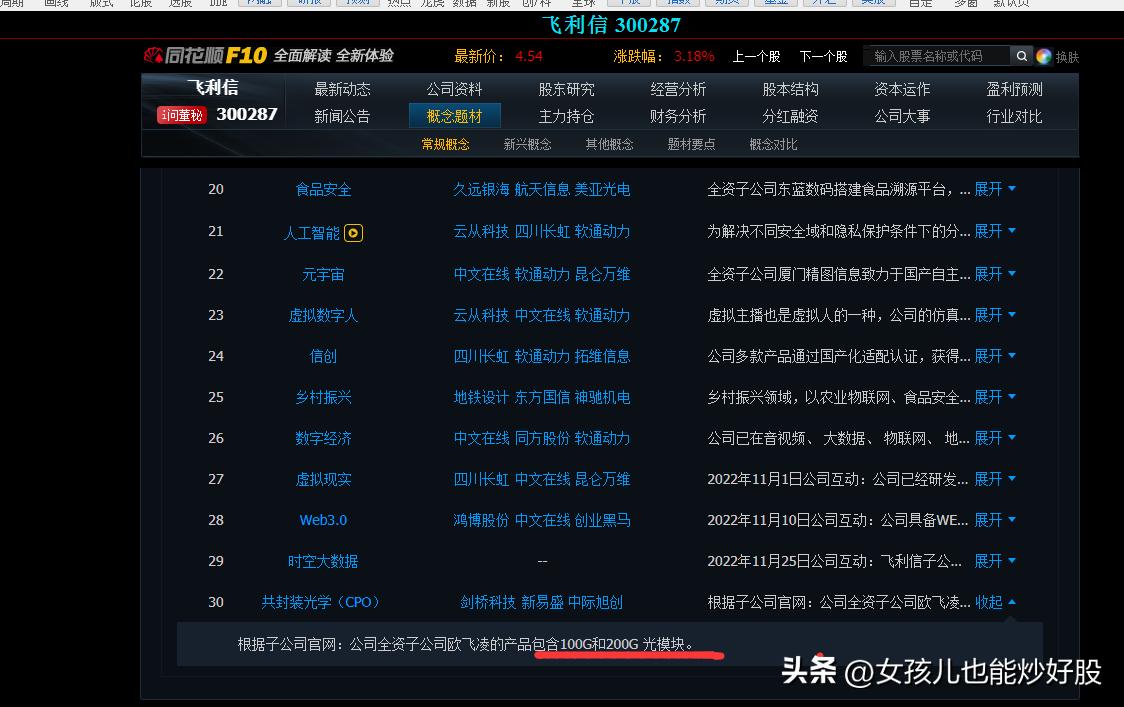The image size is (1124, 707).
Task: Open the 信创 concept link
Action: tap(323, 356)
